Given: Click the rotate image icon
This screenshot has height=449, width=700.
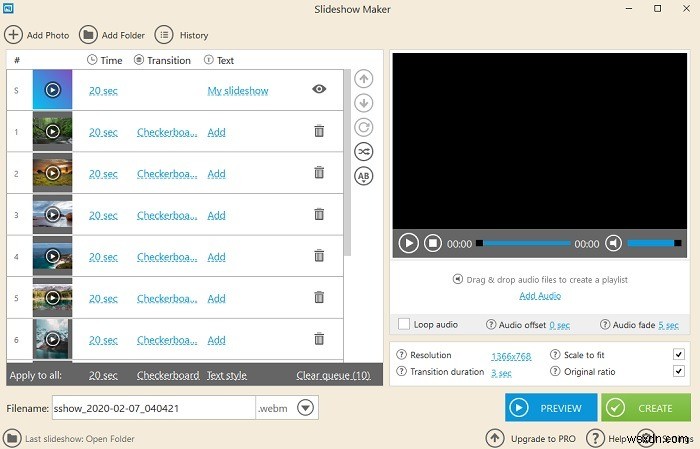Looking at the screenshot, I should tap(364, 127).
